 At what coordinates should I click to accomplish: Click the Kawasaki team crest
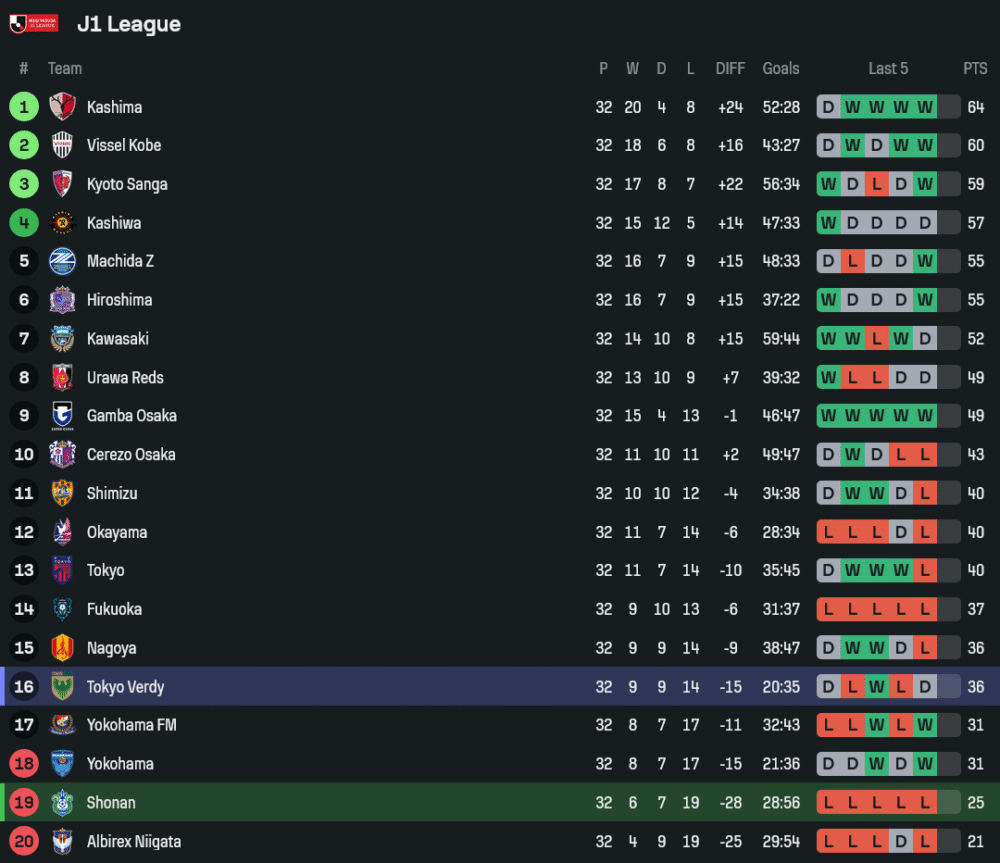coord(62,339)
